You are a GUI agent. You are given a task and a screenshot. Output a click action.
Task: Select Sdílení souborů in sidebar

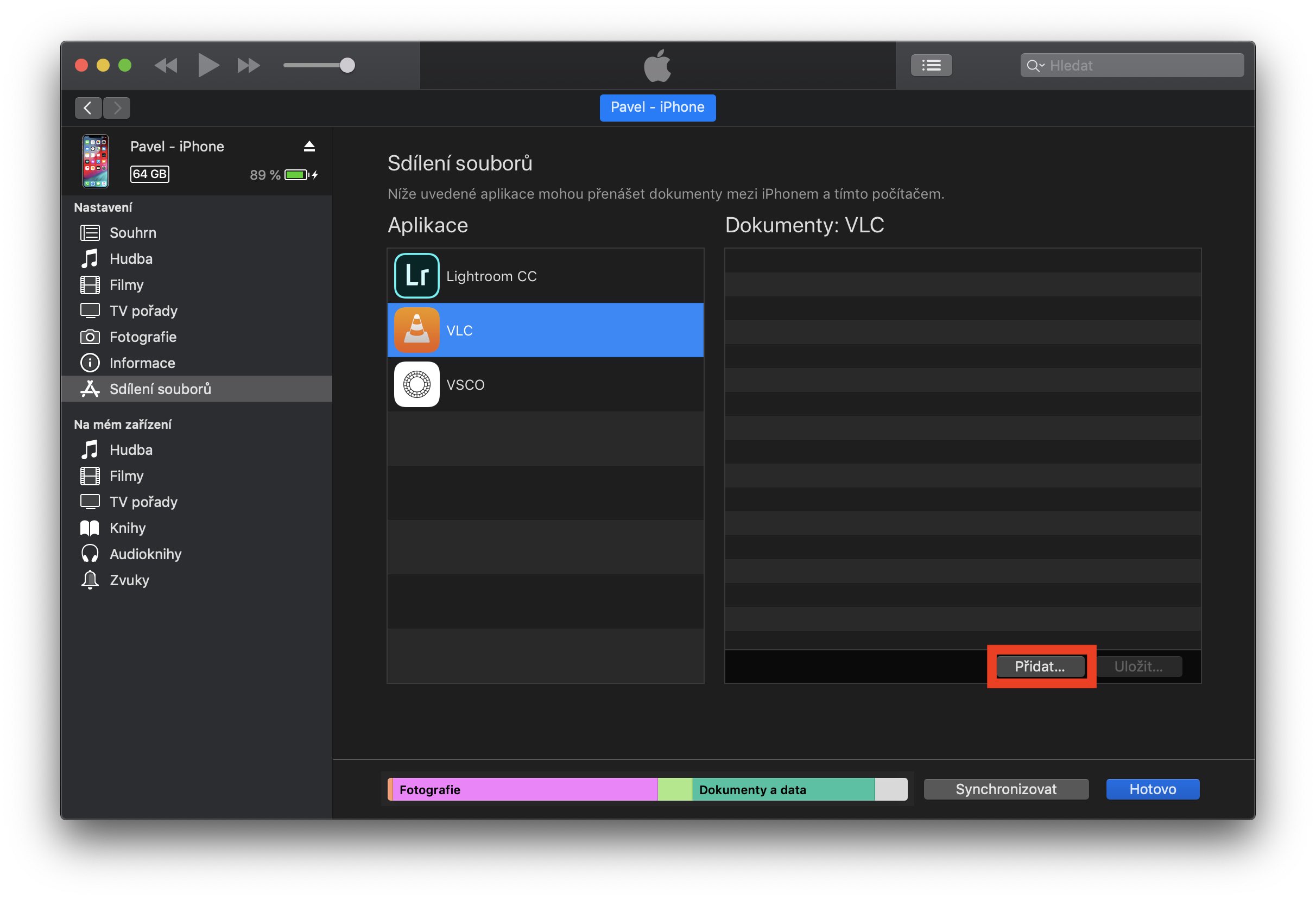[197, 389]
